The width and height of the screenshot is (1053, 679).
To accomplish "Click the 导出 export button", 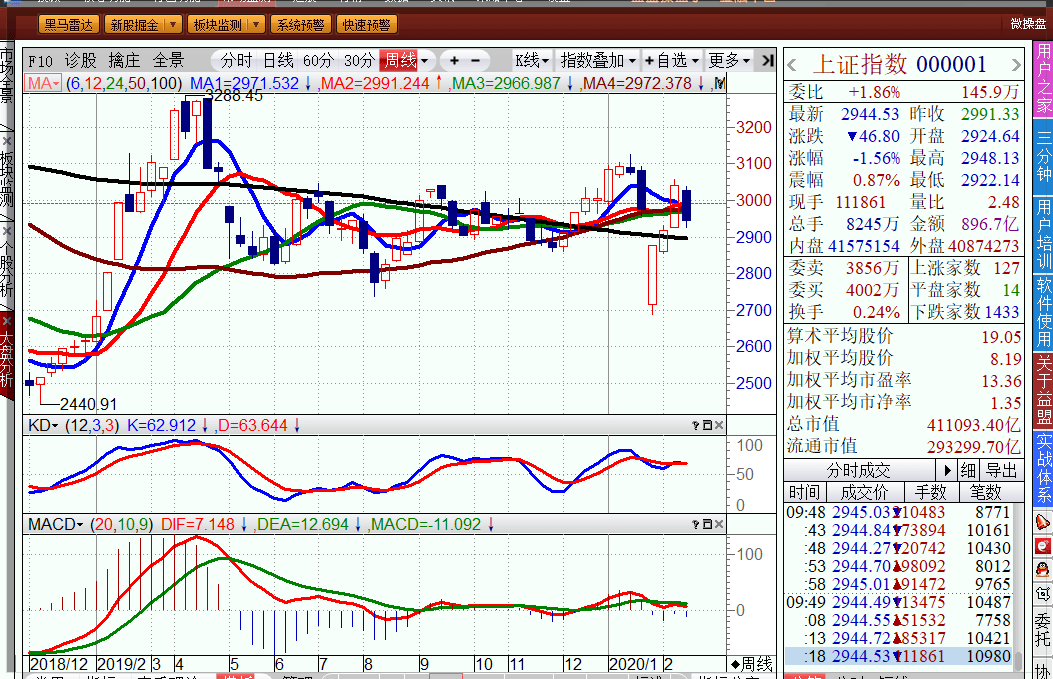I will [x=1002, y=470].
